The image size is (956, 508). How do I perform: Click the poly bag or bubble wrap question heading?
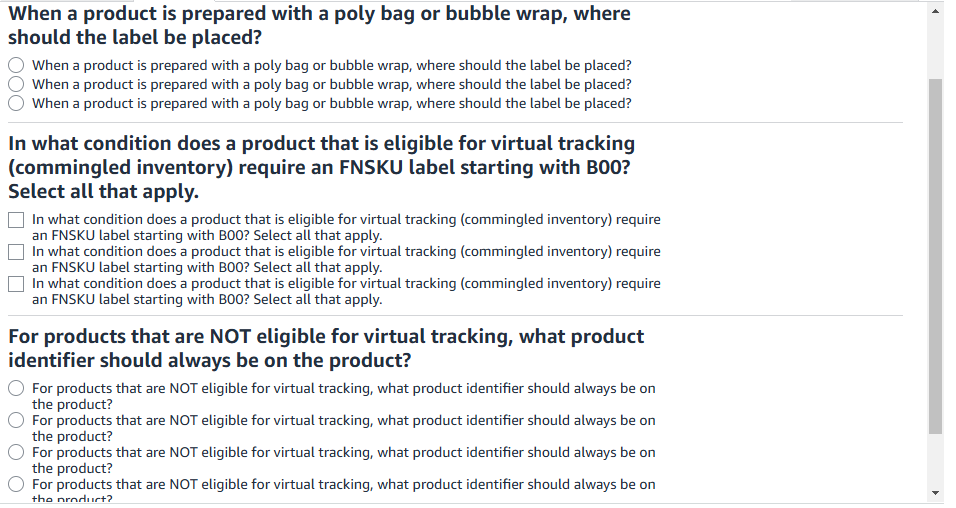[x=319, y=25]
